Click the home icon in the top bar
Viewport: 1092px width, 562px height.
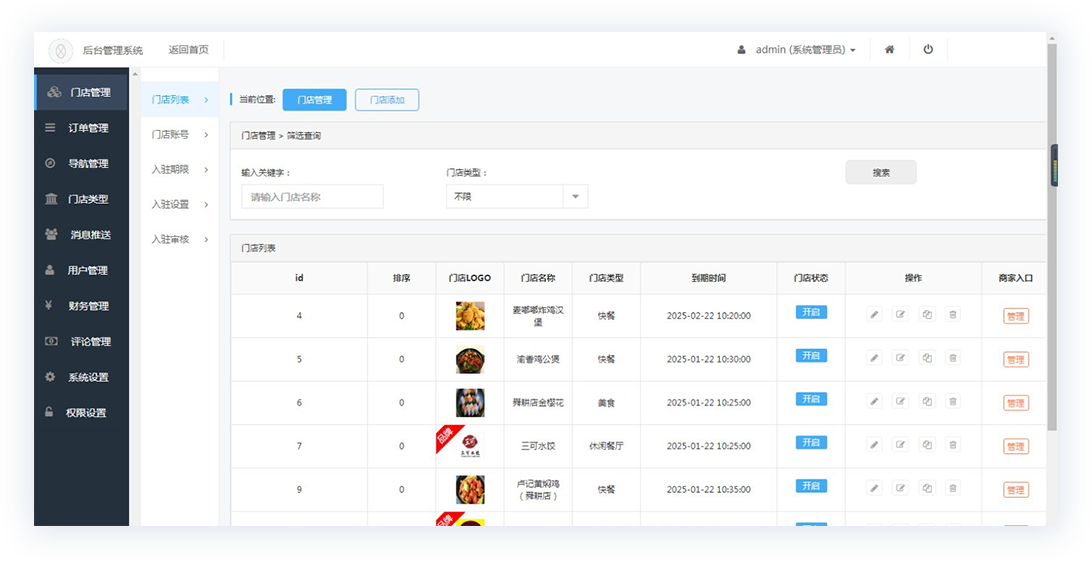(889, 49)
